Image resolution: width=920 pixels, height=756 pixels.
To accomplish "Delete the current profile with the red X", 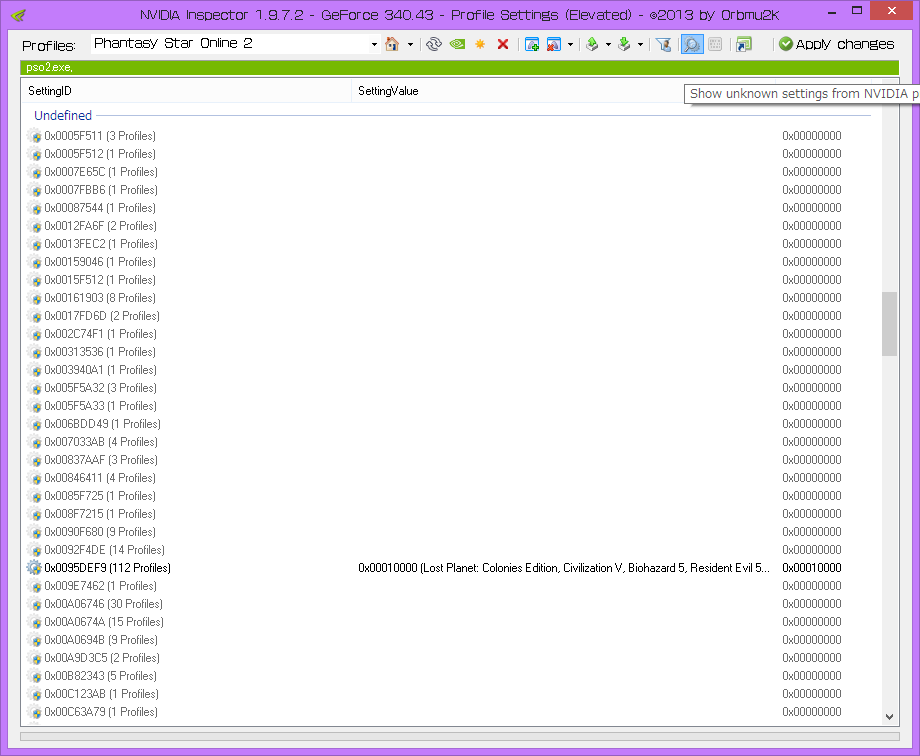I will tap(503, 44).
